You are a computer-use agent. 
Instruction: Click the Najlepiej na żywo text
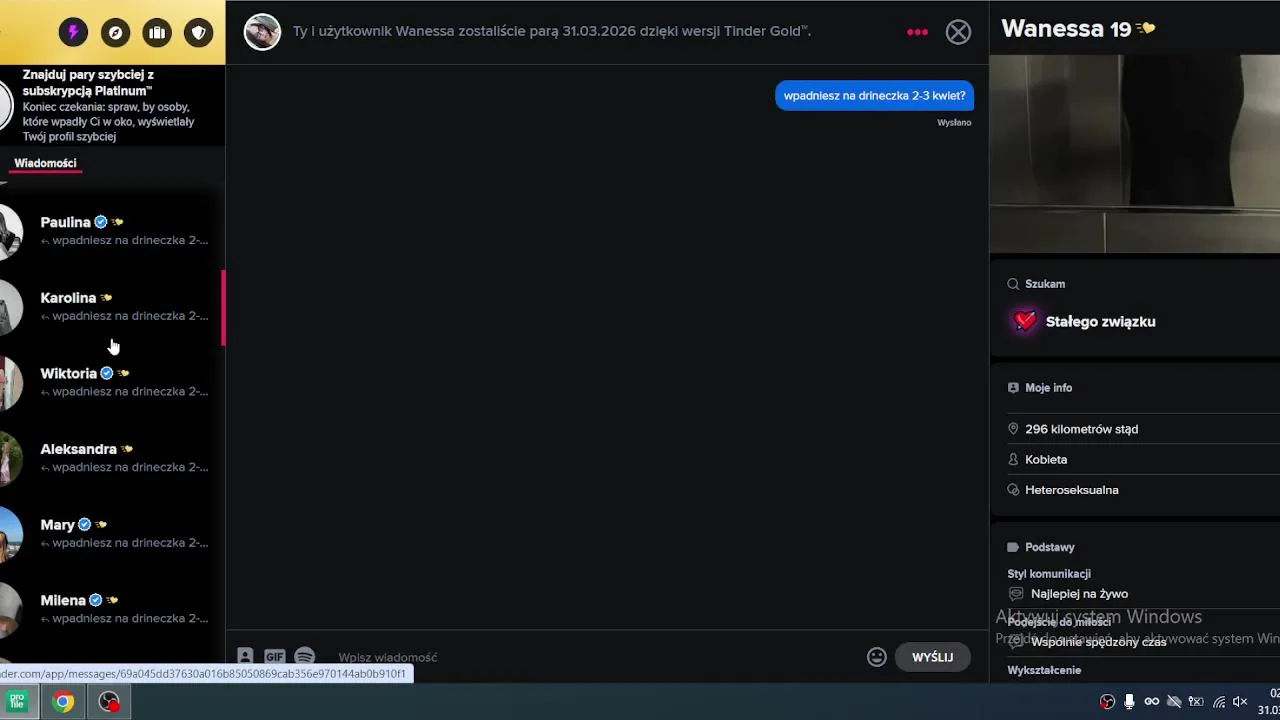pos(1079,594)
